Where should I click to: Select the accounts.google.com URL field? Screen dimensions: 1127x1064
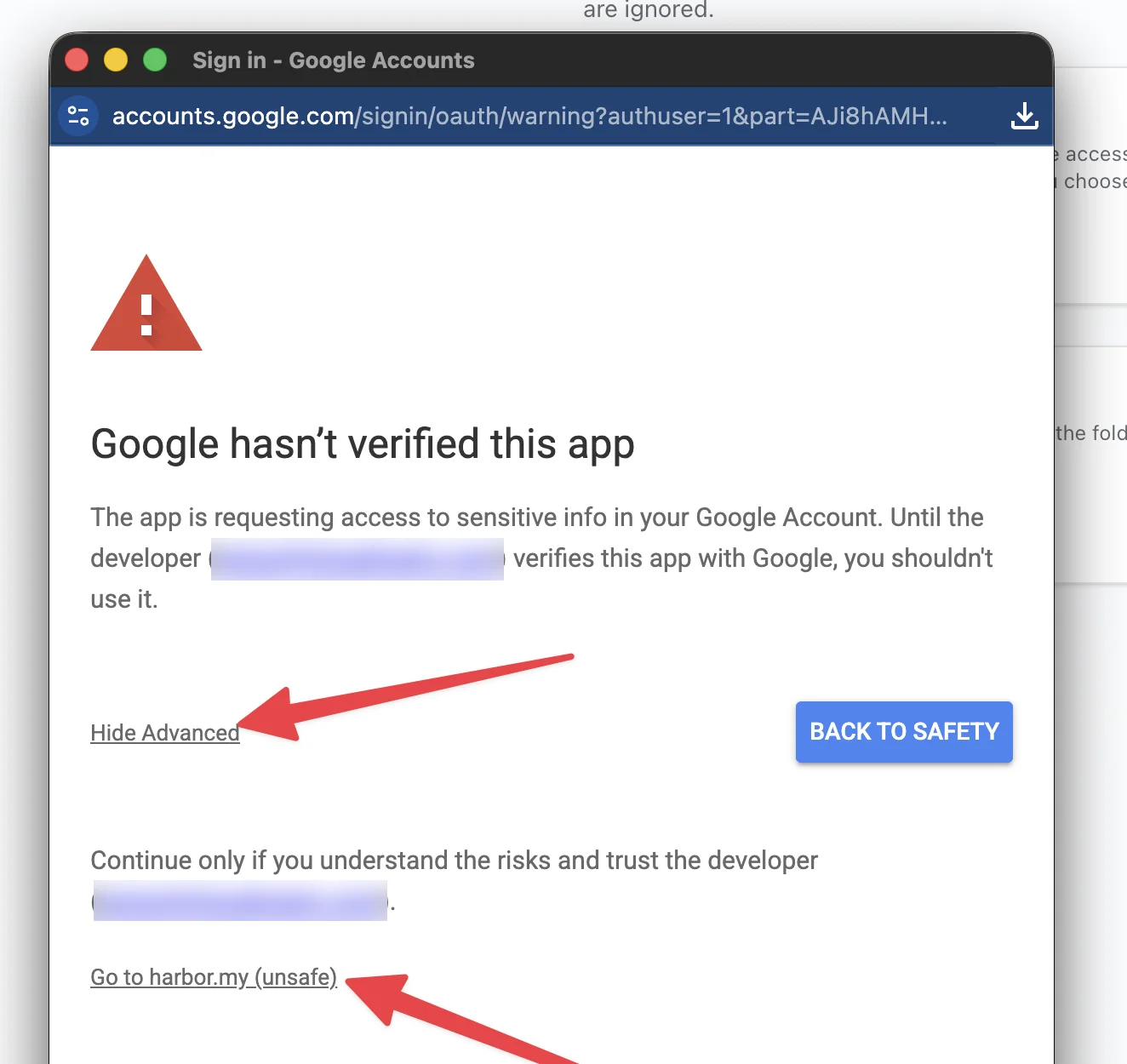[529, 116]
